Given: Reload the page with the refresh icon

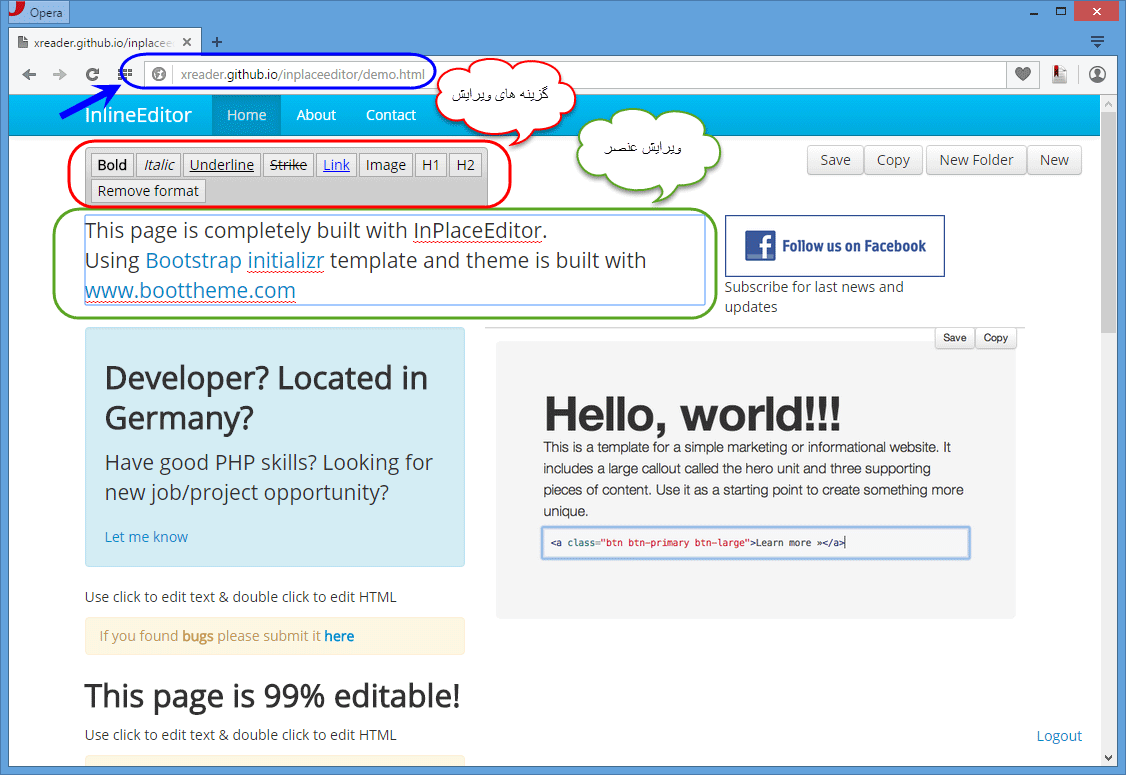Looking at the screenshot, I should click(x=92, y=74).
